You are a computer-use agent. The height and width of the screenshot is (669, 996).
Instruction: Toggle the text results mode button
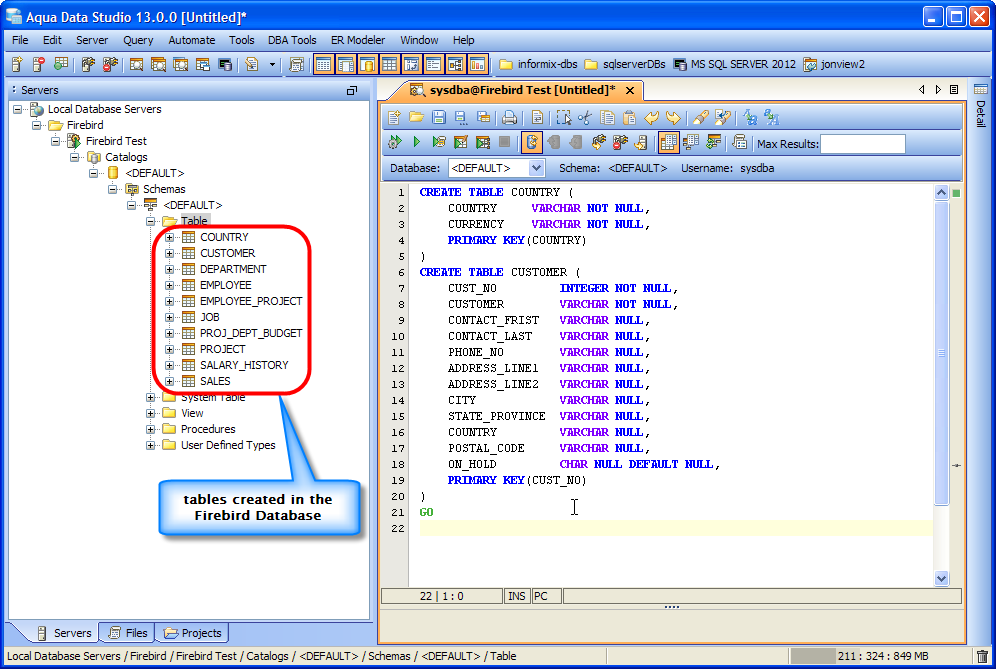(x=690, y=142)
